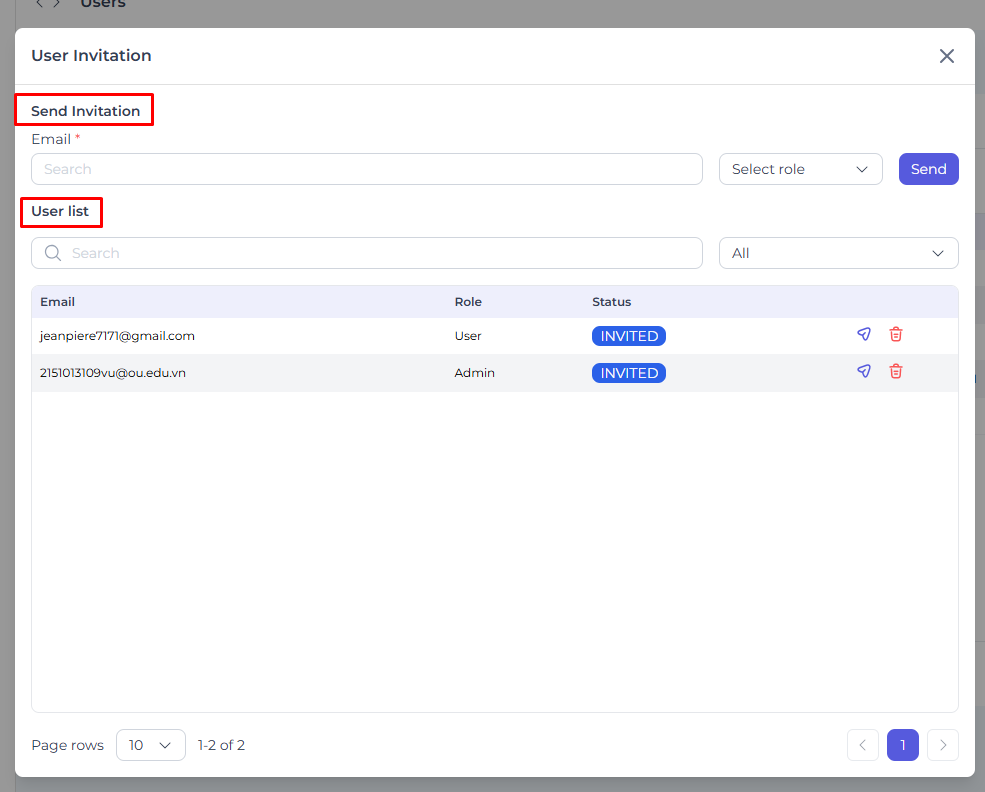The height and width of the screenshot is (792, 985).
Task: Click the Status column header
Action: tap(611, 302)
